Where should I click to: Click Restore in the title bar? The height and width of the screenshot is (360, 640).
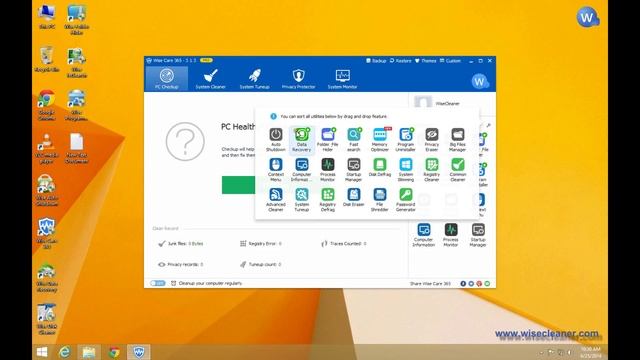coord(401,60)
